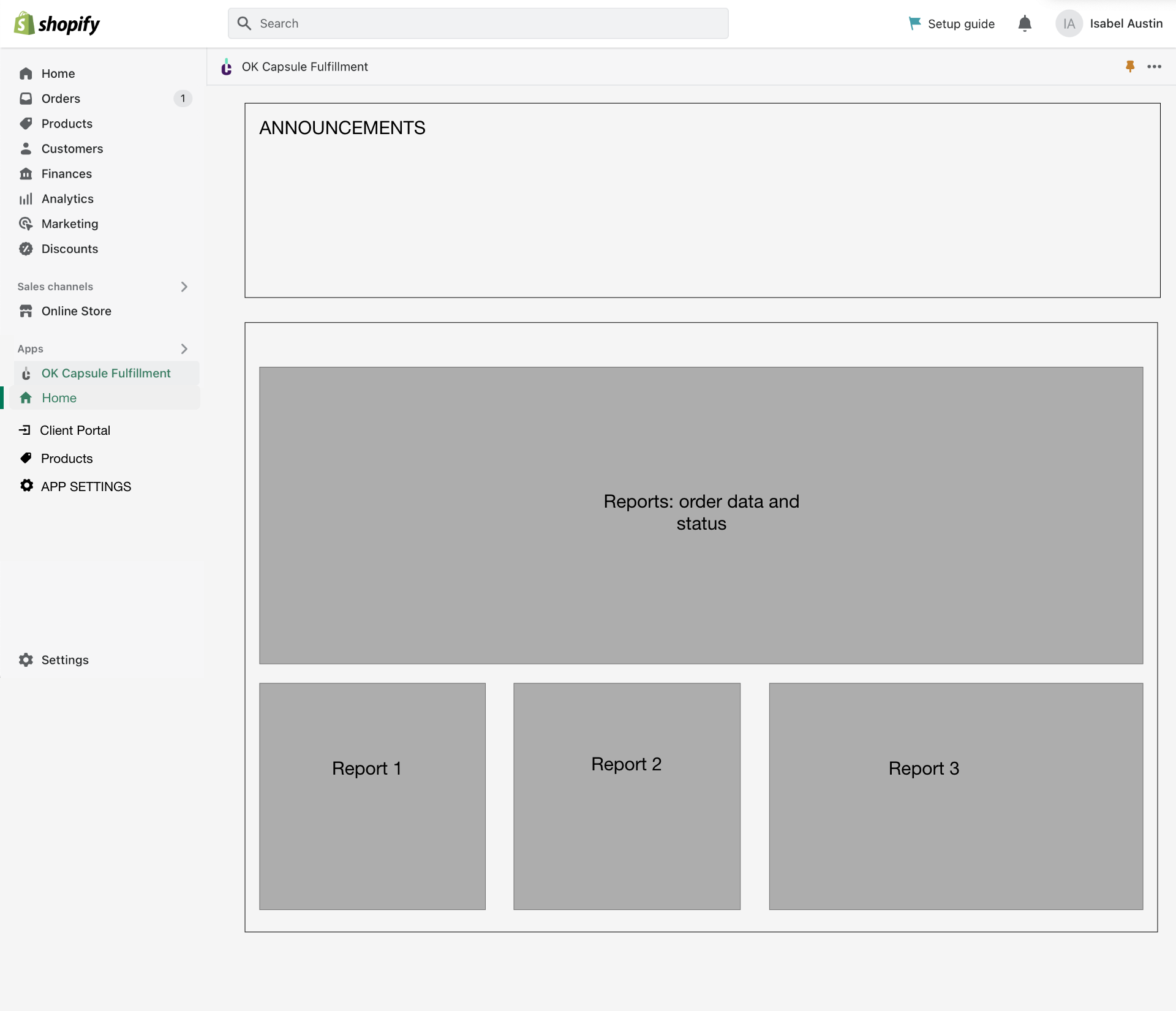Click the Marketing target icon

click(26, 224)
